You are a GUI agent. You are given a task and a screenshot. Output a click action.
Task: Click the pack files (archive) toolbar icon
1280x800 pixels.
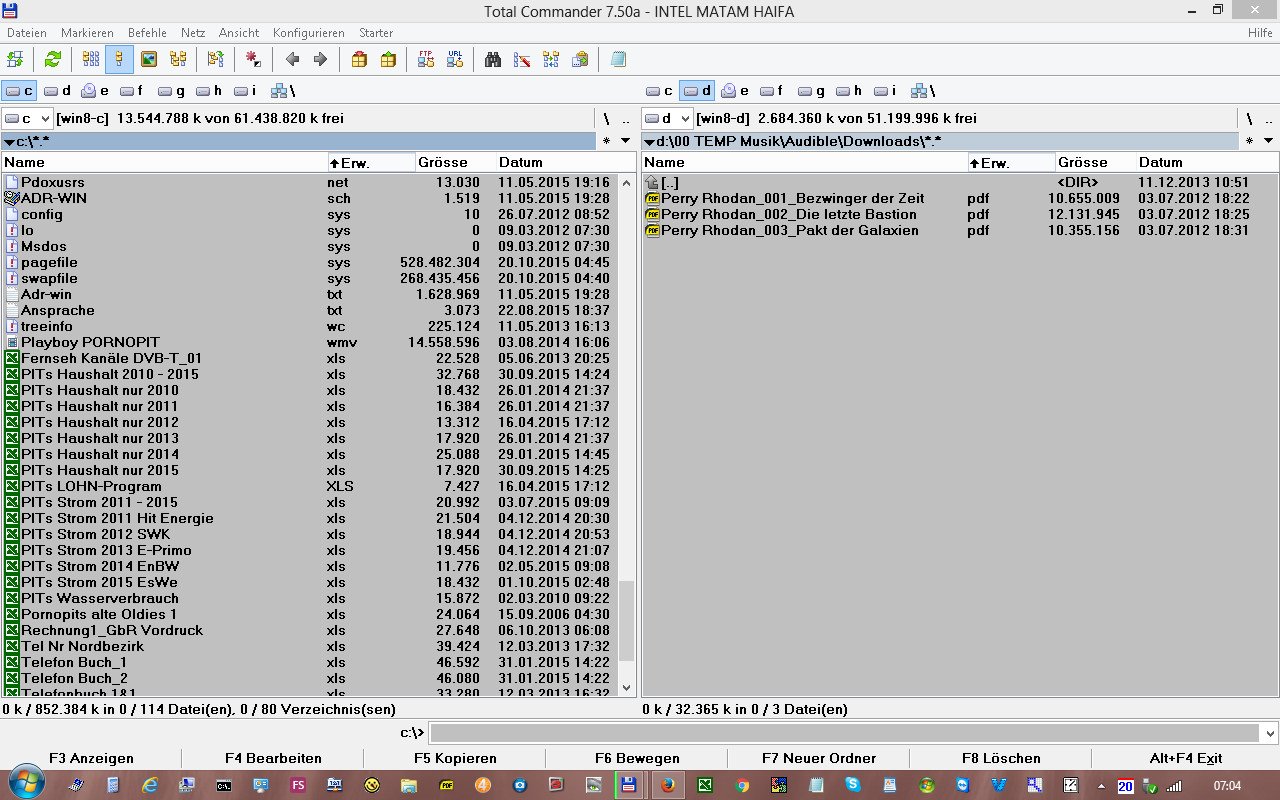click(x=359, y=59)
